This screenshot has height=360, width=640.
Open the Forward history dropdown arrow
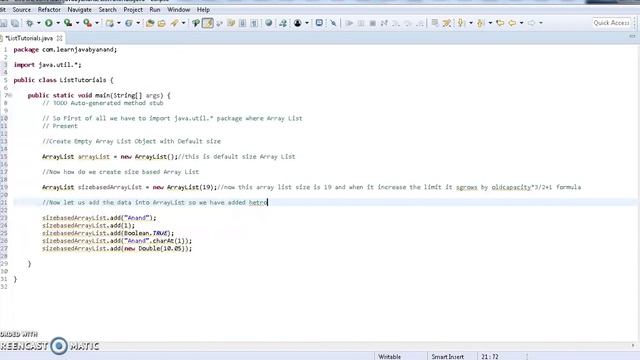click(541, 23)
